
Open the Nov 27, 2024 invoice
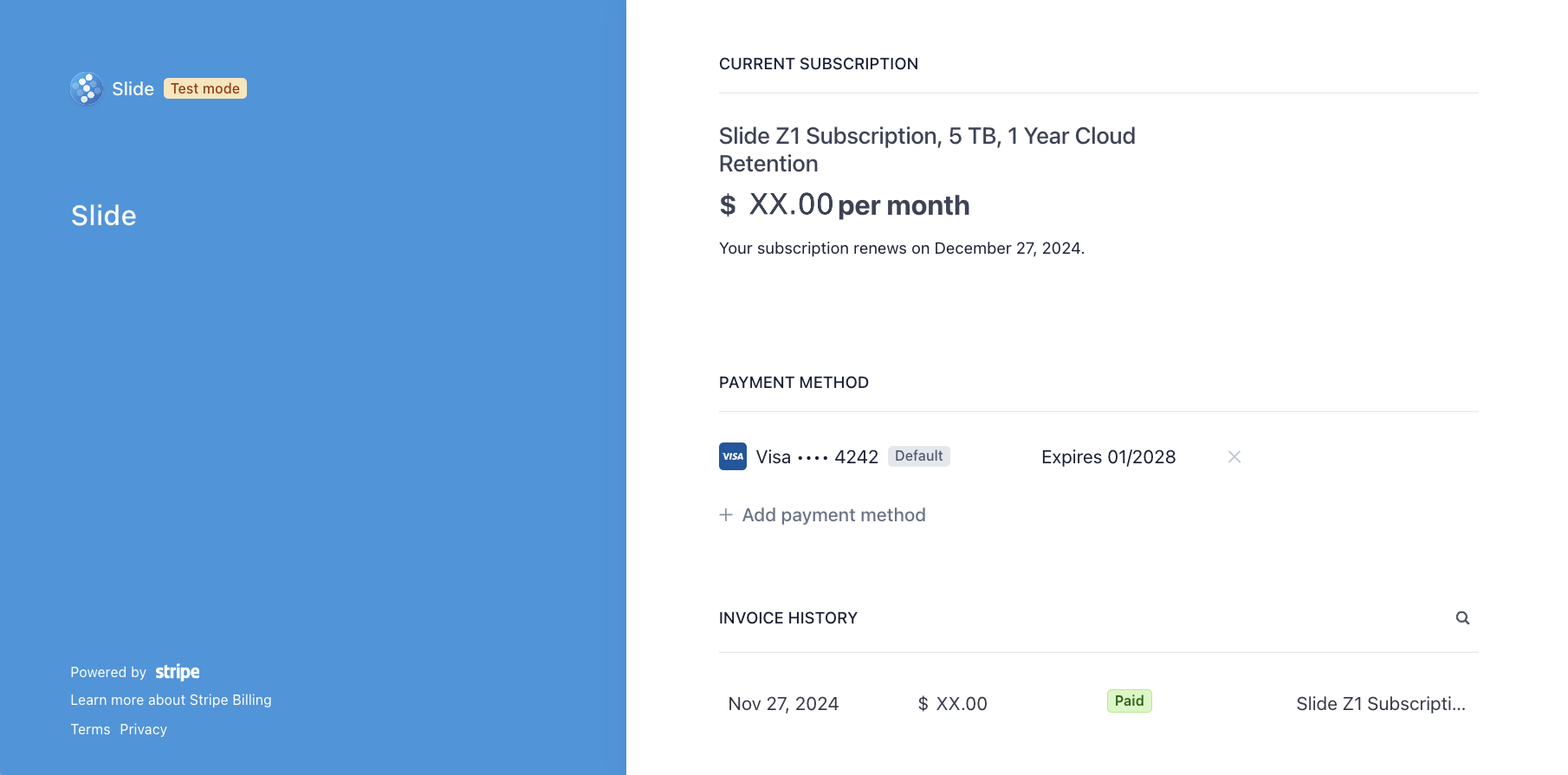coord(783,703)
